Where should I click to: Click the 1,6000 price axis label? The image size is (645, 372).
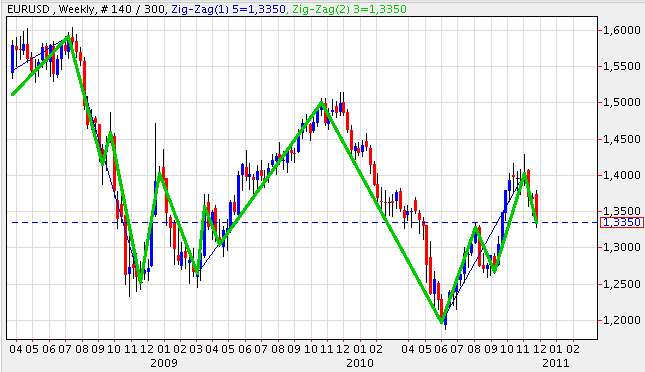(x=622, y=30)
